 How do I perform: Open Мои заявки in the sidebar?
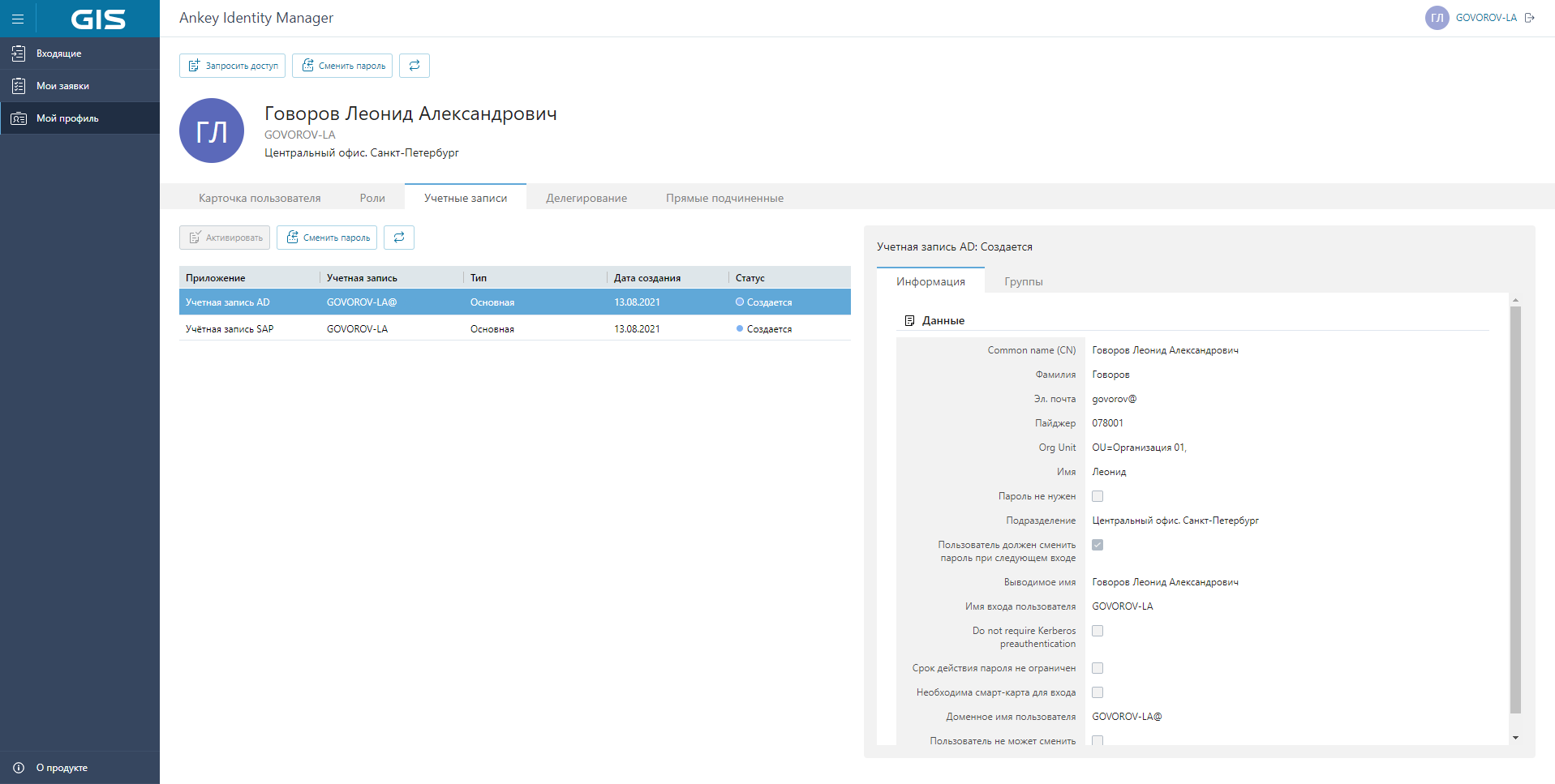click(x=62, y=86)
